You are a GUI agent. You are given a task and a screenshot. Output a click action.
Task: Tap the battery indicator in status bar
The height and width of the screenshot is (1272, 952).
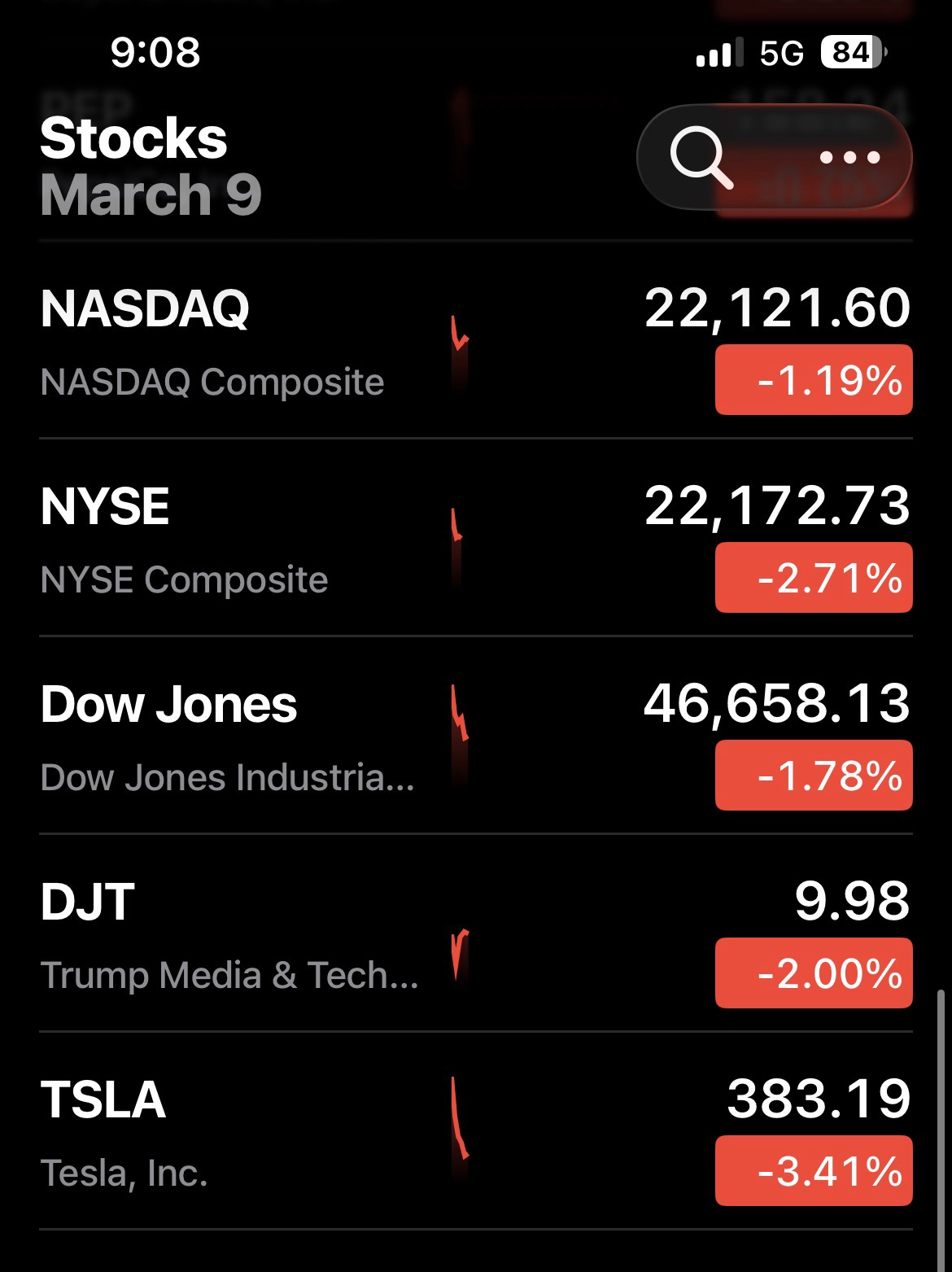click(853, 53)
